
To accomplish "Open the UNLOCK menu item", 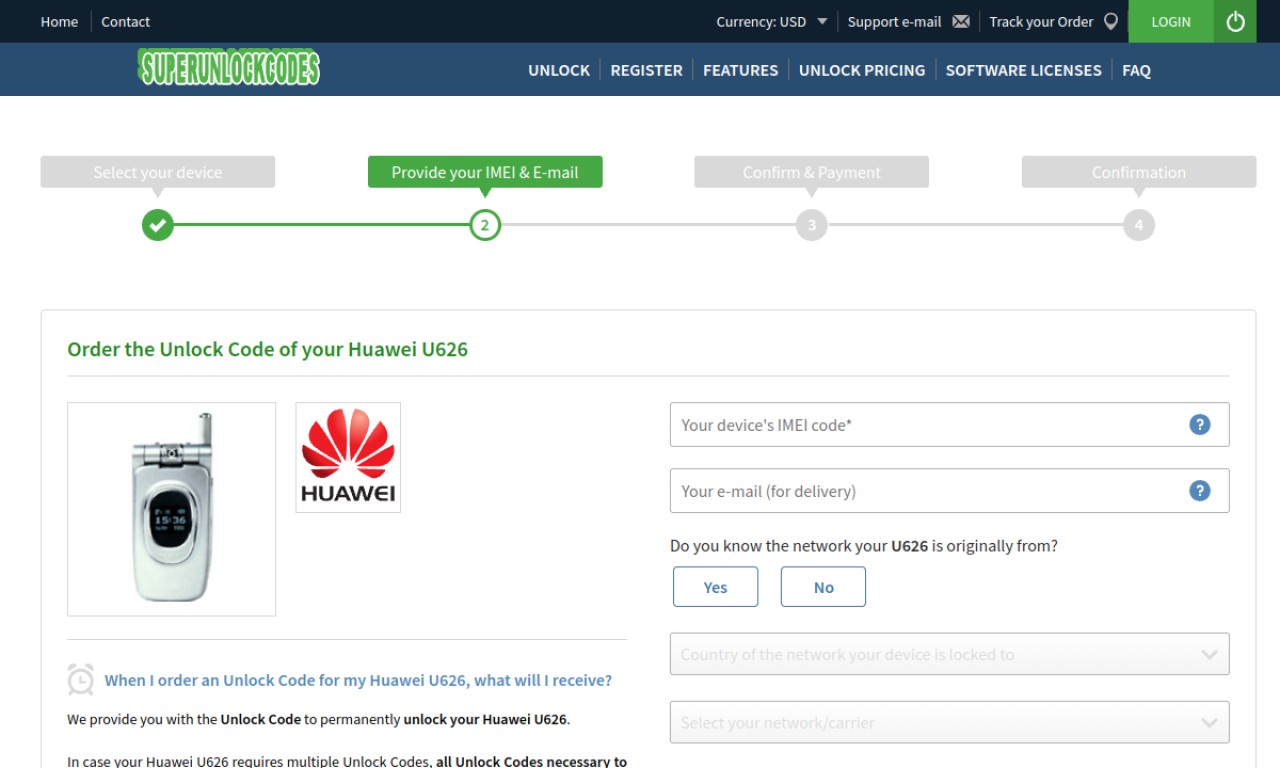I will pos(559,70).
